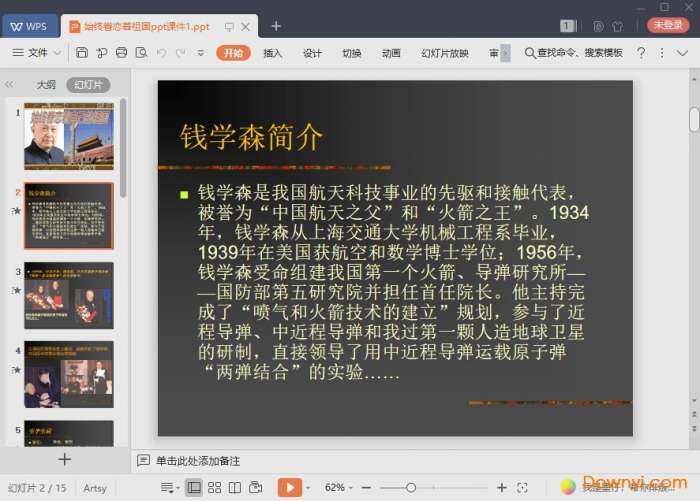Start slideshow with orange play button

tap(290, 487)
